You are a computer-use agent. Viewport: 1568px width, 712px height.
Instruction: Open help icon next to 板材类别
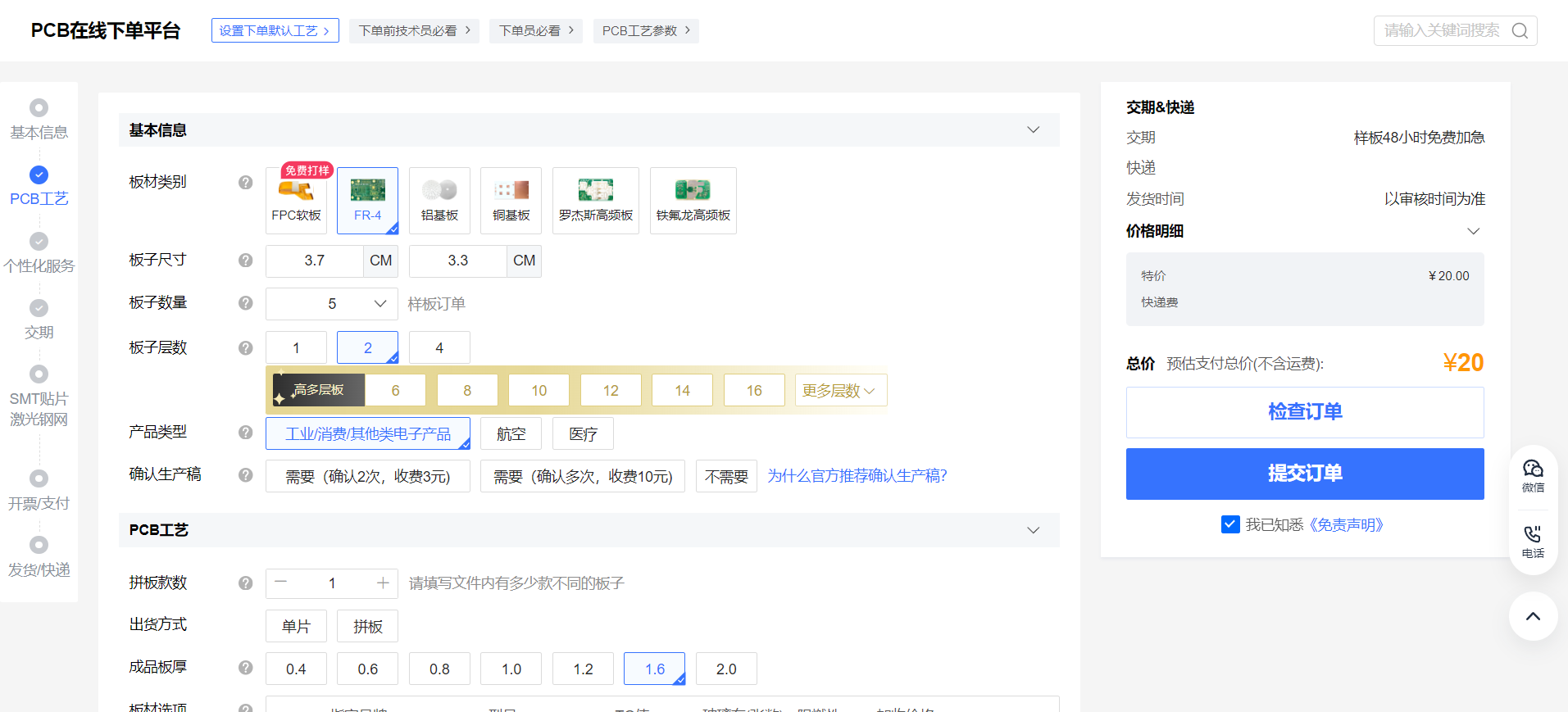pyautogui.click(x=245, y=182)
